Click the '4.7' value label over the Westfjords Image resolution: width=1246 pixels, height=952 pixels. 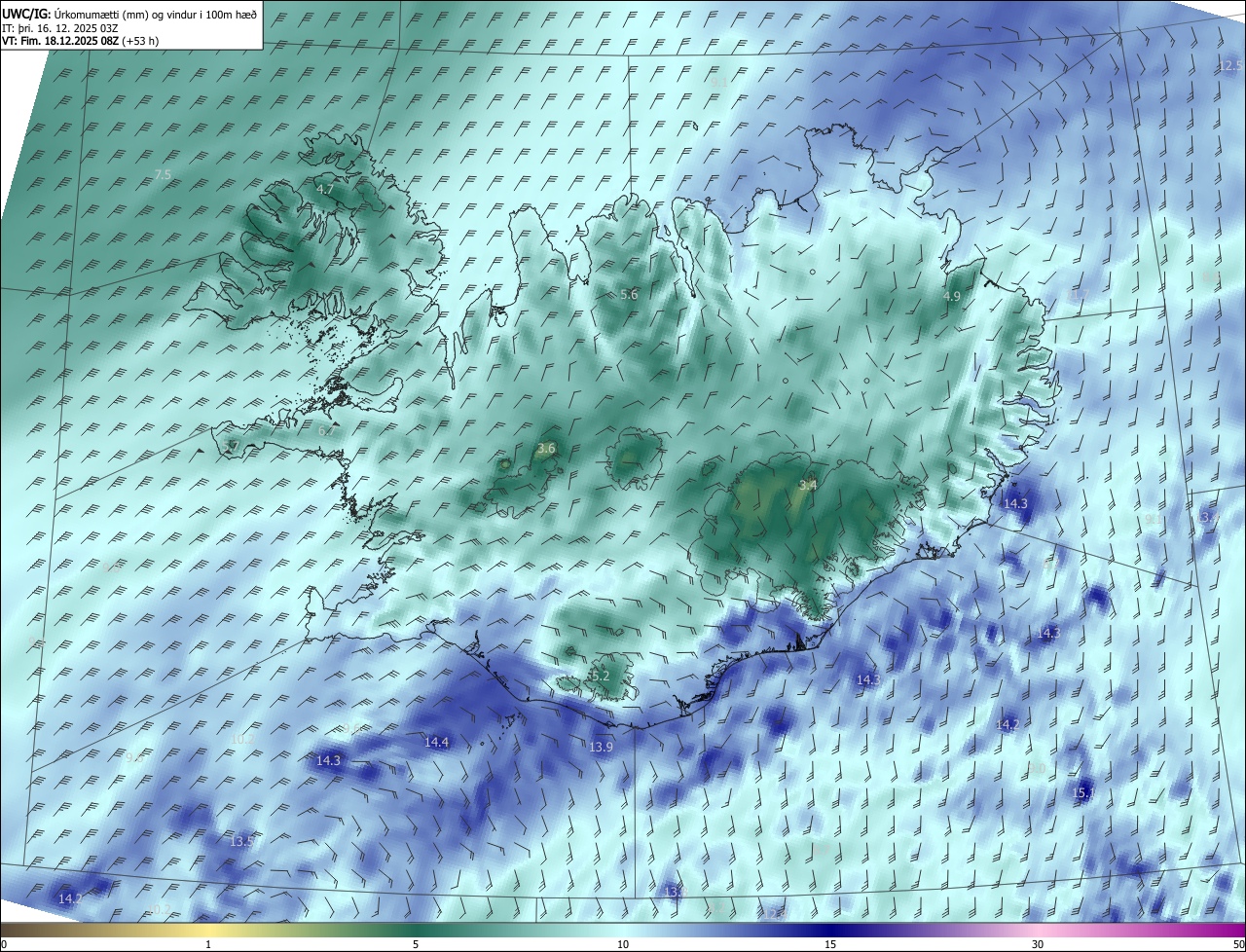tap(325, 189)
